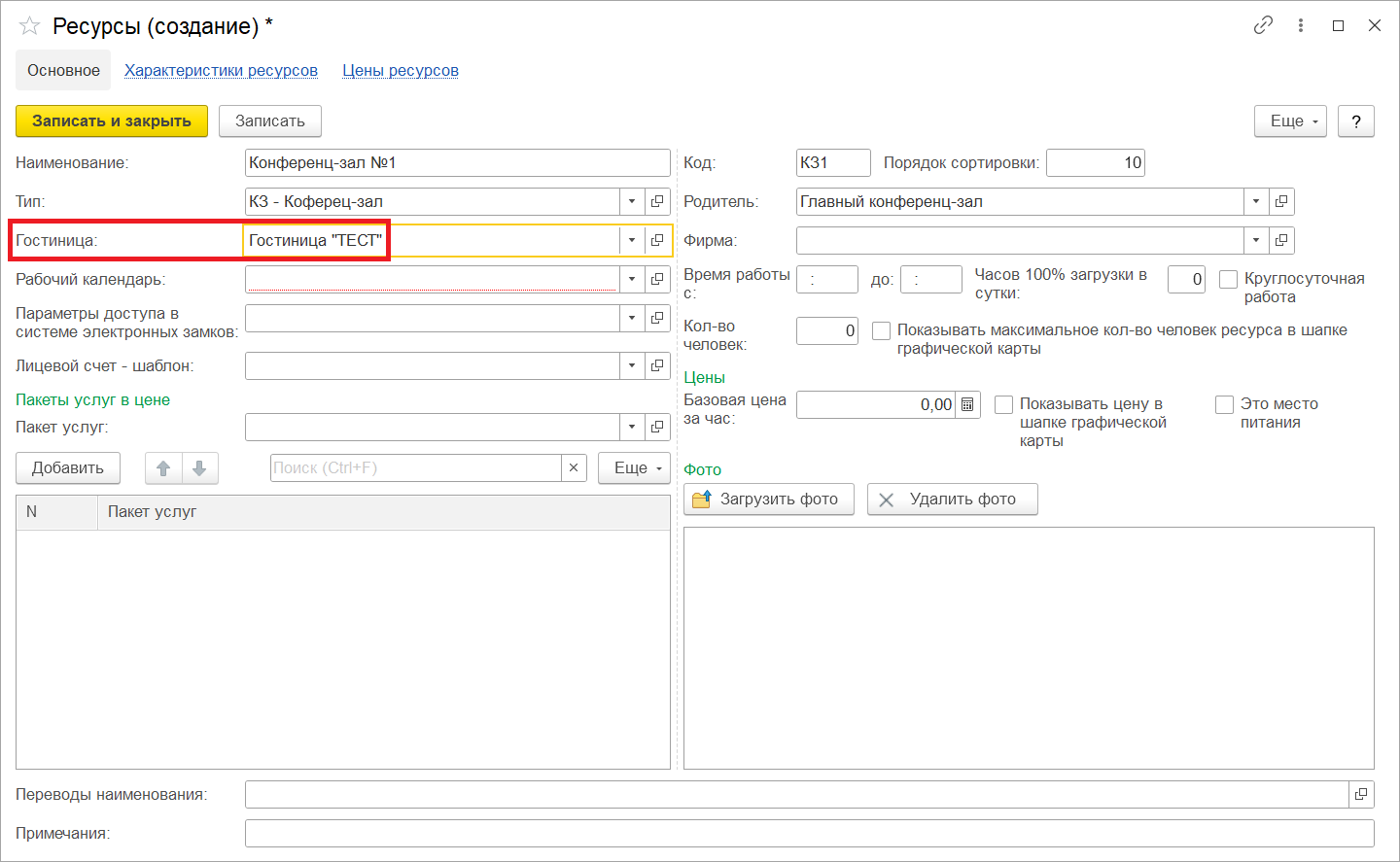Focus the Переводы наименования field
The width and height of the screenshot is (1400, 862).
[x=797, y=794]
